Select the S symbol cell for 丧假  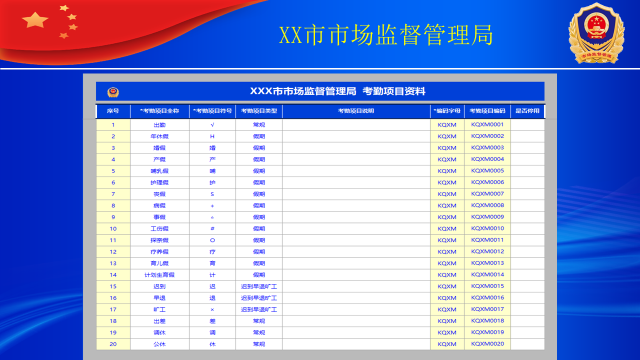[x=212, y=194]
